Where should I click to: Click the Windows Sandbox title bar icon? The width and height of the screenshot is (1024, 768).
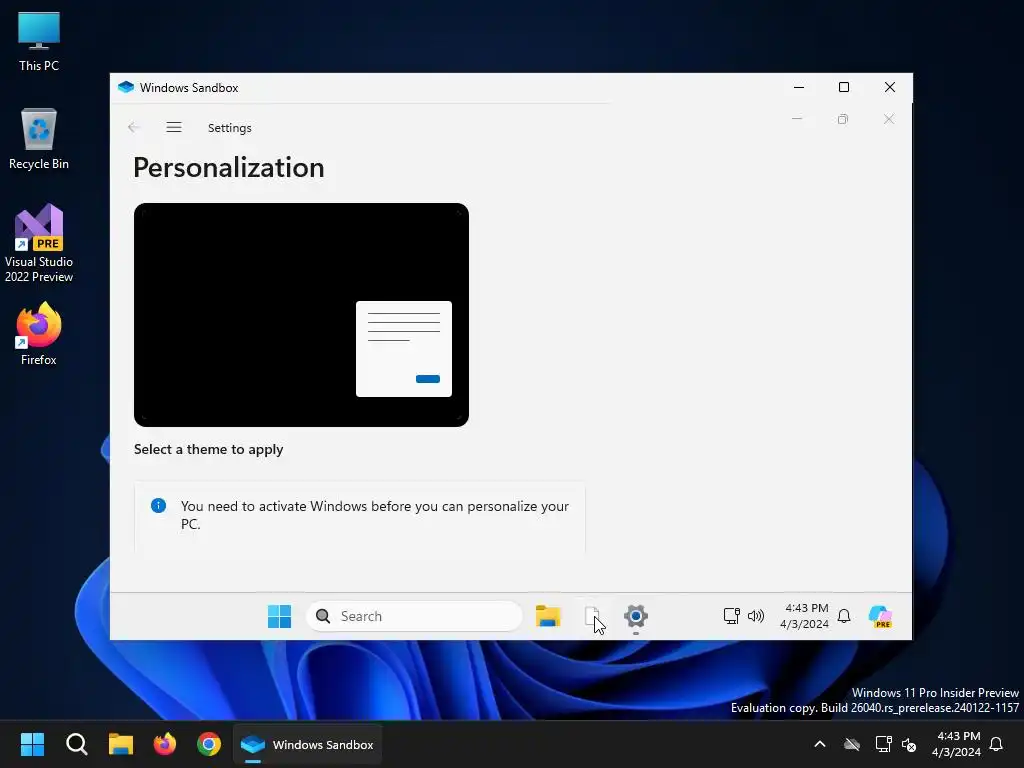tap(126, 87)
